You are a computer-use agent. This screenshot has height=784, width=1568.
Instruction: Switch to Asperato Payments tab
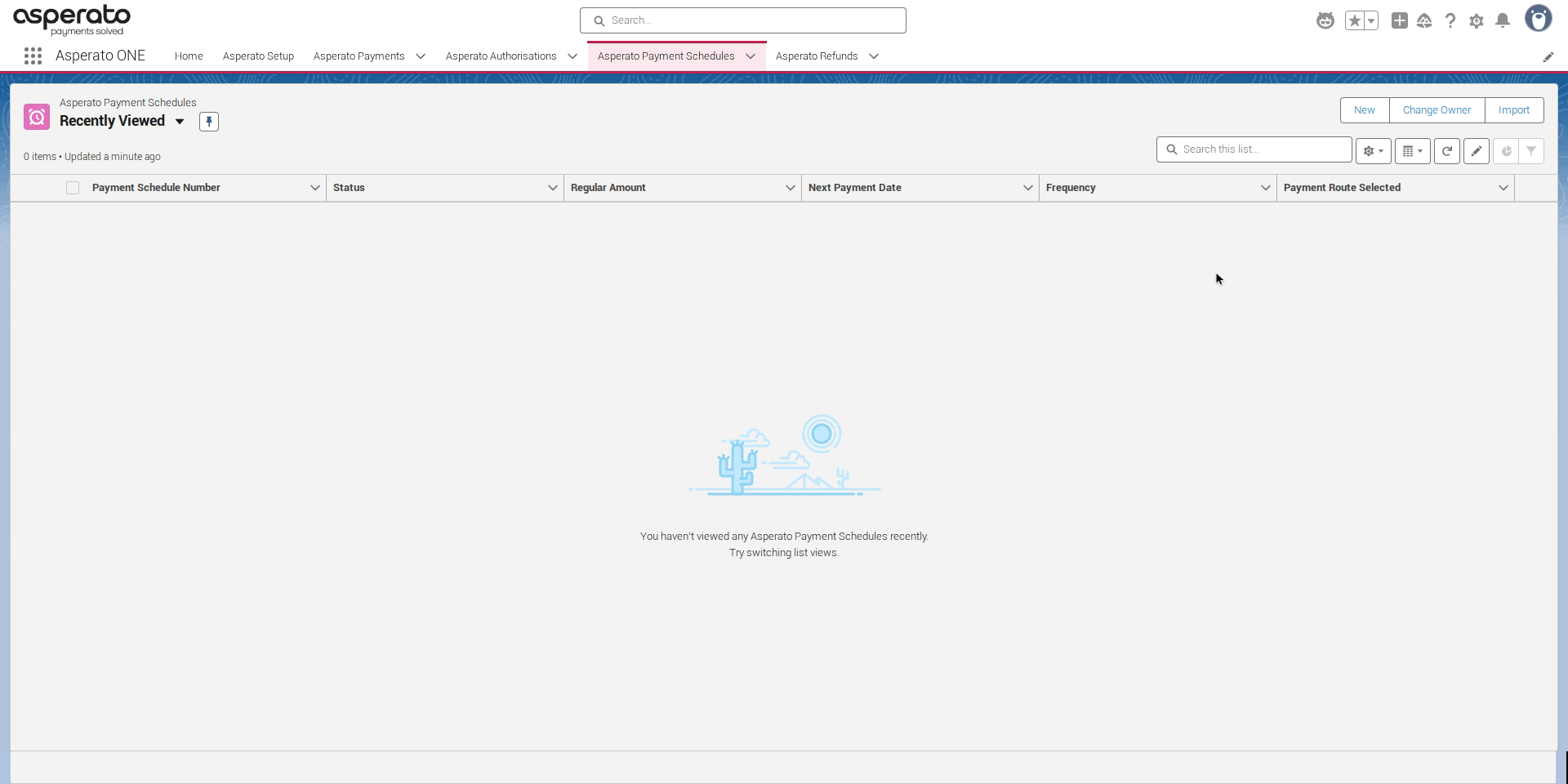pos(359,56)
